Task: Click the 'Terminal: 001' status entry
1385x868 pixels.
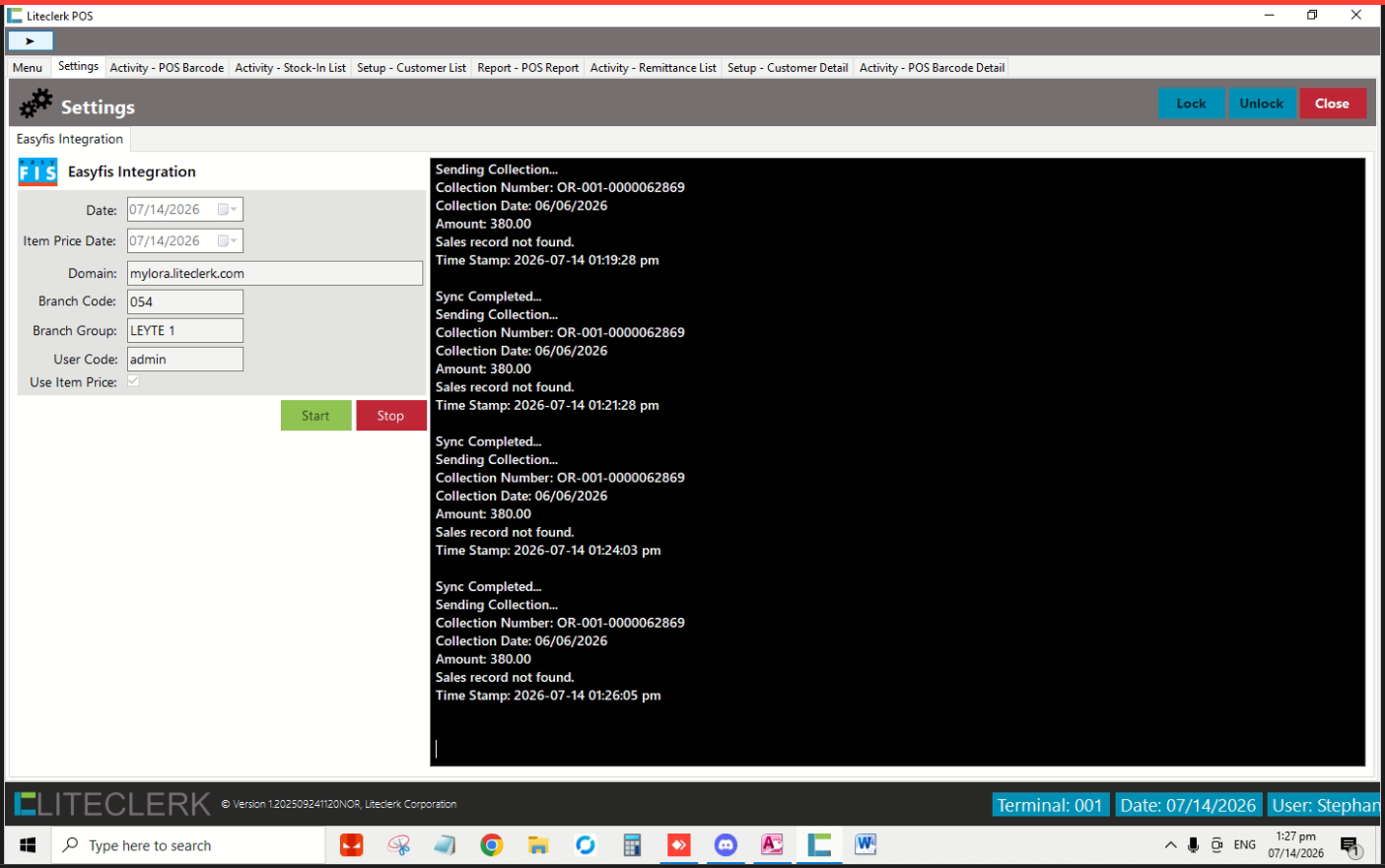Action: 1051,805
